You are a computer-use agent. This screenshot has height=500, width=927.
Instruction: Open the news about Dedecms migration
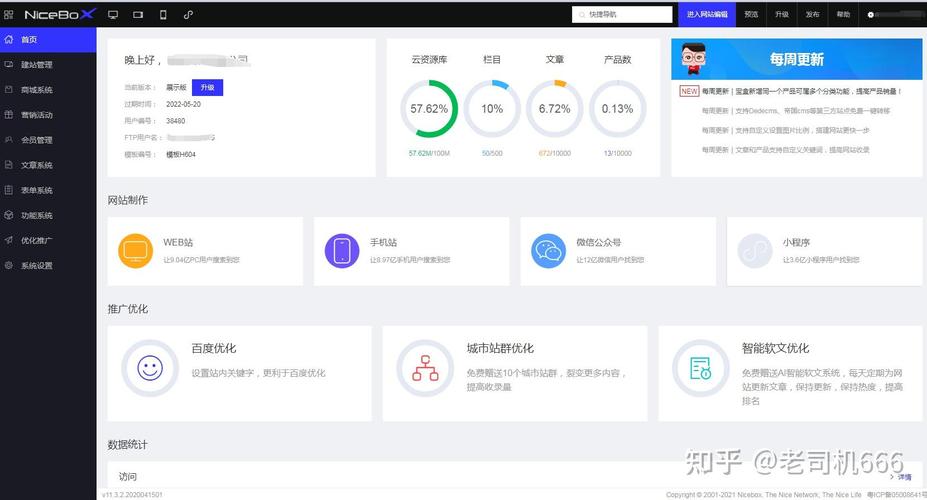pos(795,111)
